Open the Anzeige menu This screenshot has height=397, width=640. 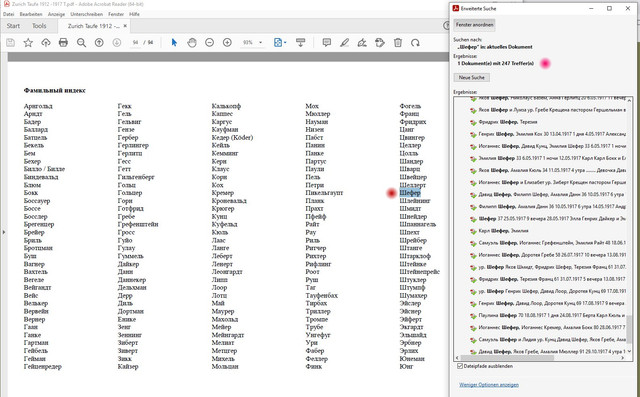56,14
